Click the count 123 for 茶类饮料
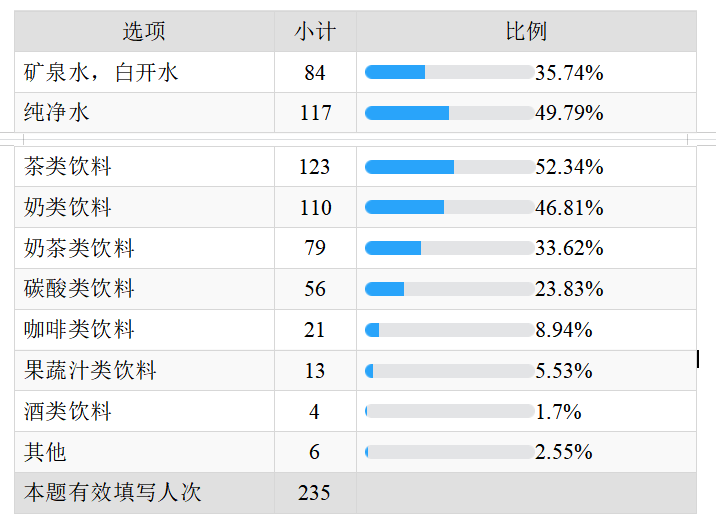The image size is (716, 518). (x=315, y=167)
